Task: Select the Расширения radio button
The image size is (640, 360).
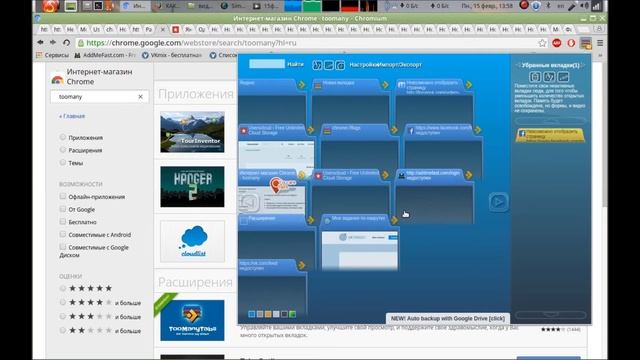Action: coord(62,150)
